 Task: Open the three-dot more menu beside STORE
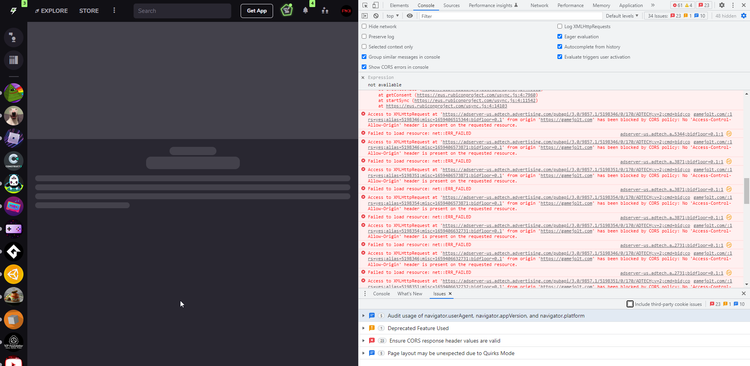pos(114,11)
